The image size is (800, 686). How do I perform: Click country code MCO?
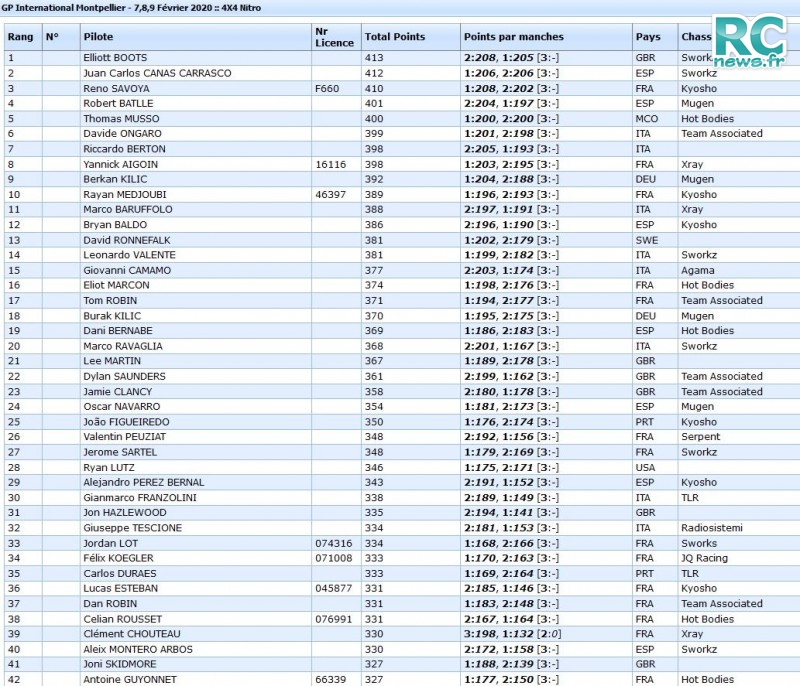point(647,118)
